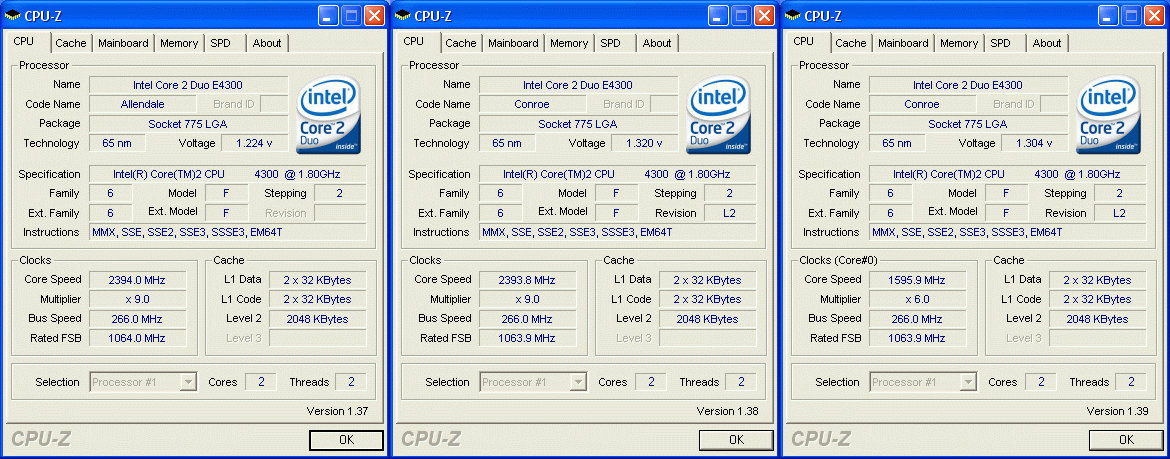
Task: Open the SPD tab in version 1.37 window
Action: (220, 43)
